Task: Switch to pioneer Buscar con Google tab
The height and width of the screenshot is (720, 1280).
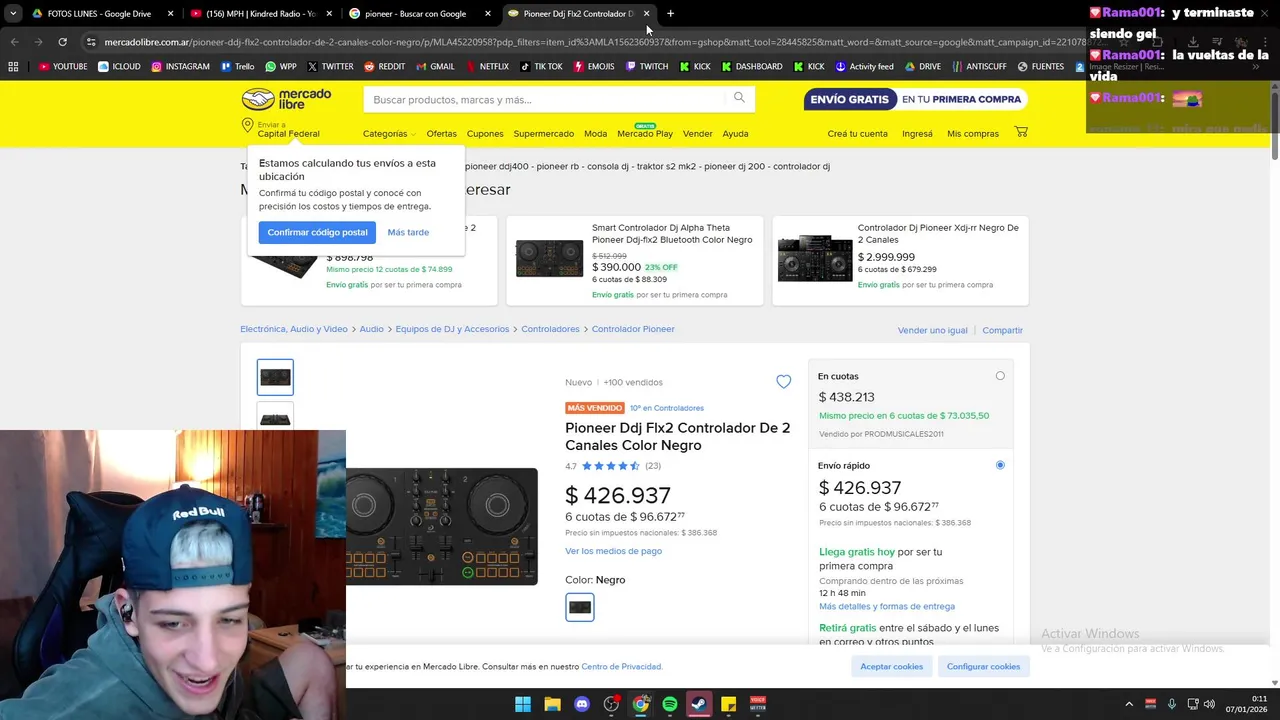Action: [420, 14]
